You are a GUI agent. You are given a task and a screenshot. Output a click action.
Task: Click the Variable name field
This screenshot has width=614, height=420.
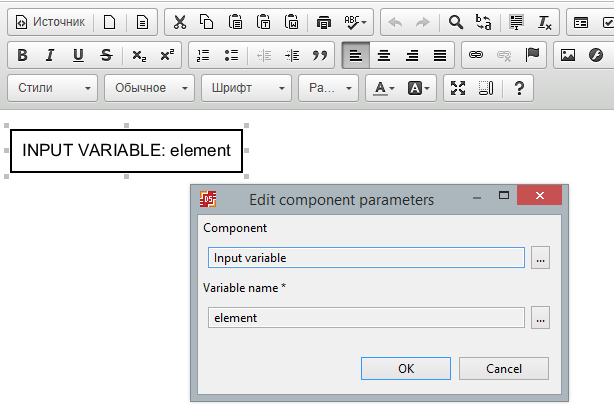(x=366, y=317)
